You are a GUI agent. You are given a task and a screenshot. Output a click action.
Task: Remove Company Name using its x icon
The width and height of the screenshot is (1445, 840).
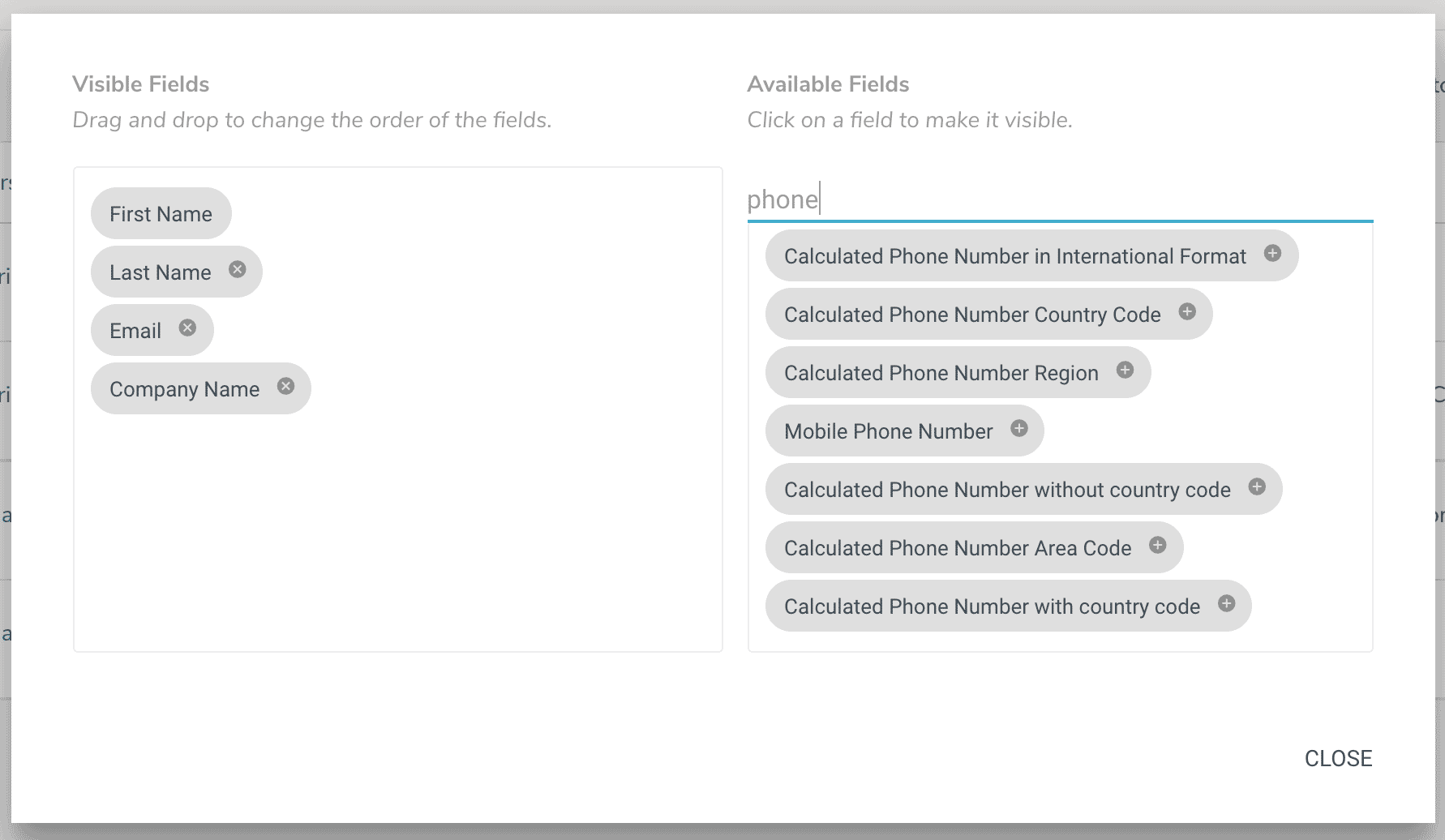point(285,386)
